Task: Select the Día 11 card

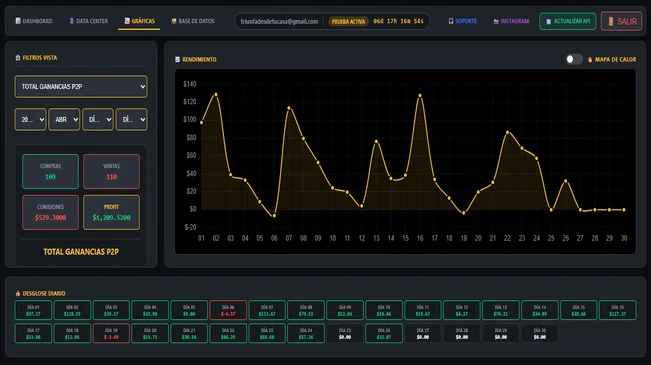Action: point(423,310)
